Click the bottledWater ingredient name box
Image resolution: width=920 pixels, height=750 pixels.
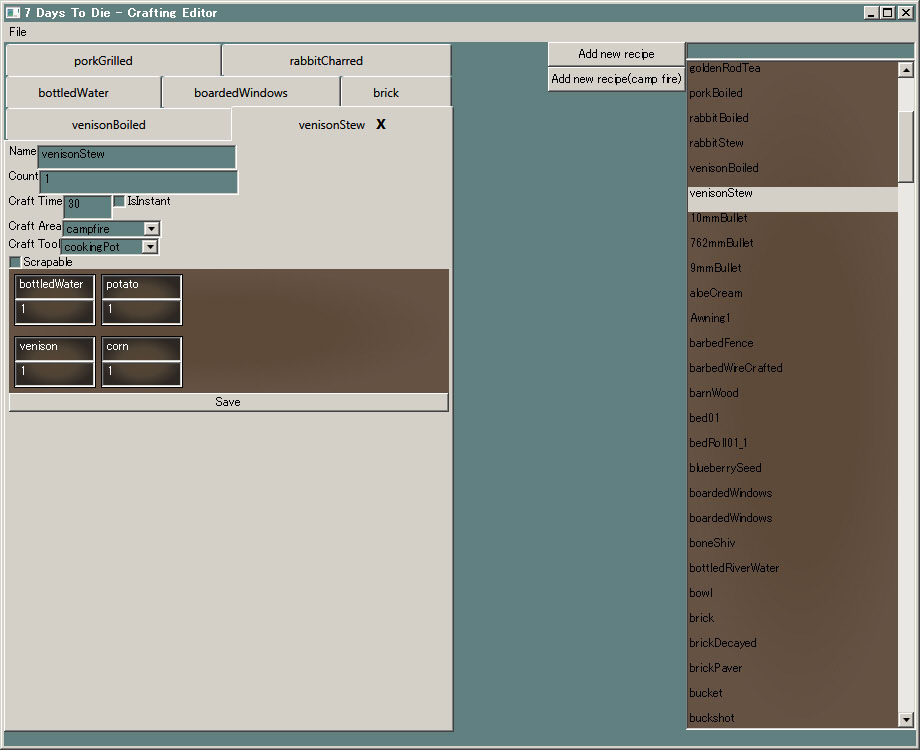coord(55,286)
